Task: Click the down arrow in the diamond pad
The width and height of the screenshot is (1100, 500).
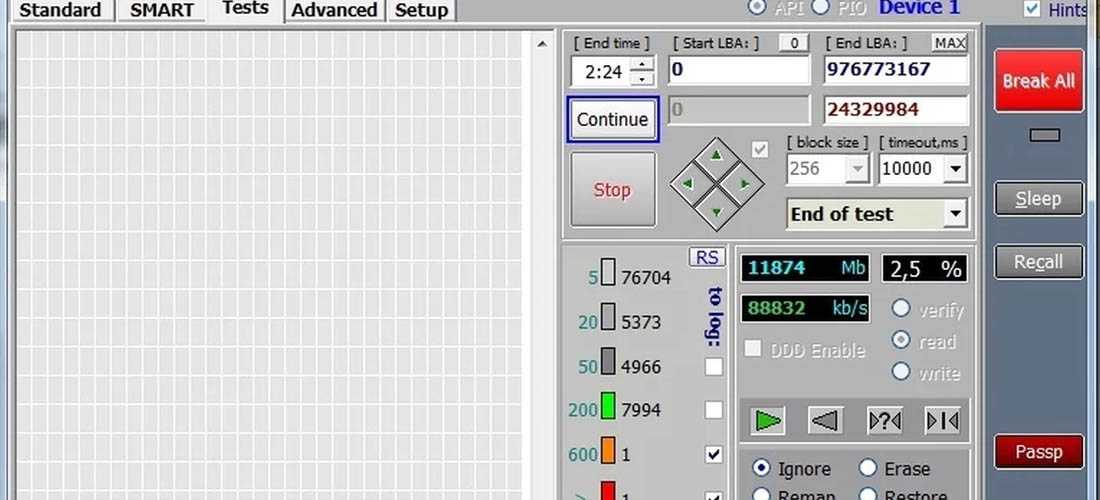Action: pyautogui.click(x=716, y=212)
